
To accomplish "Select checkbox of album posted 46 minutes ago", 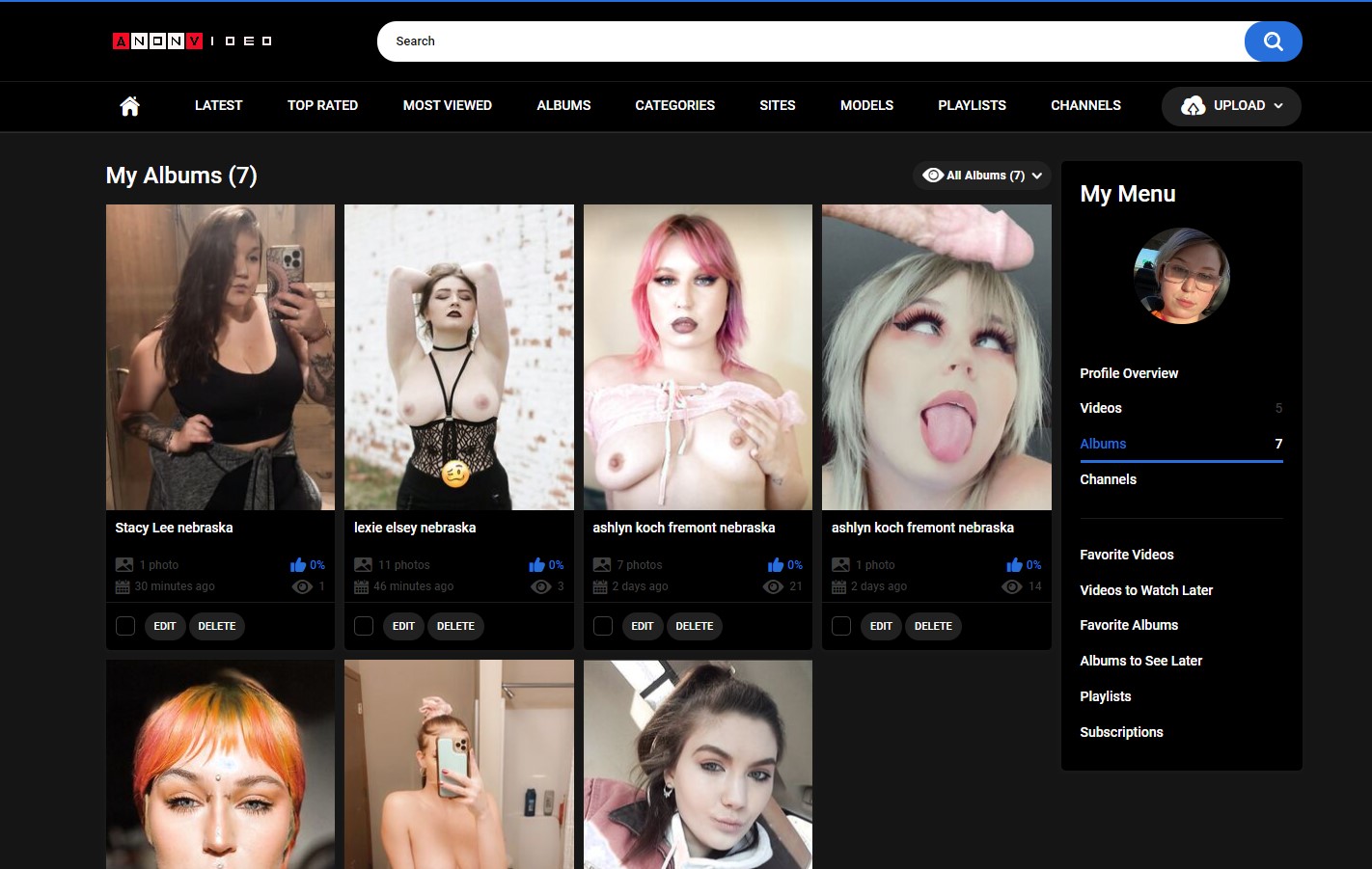I will 364,626.
